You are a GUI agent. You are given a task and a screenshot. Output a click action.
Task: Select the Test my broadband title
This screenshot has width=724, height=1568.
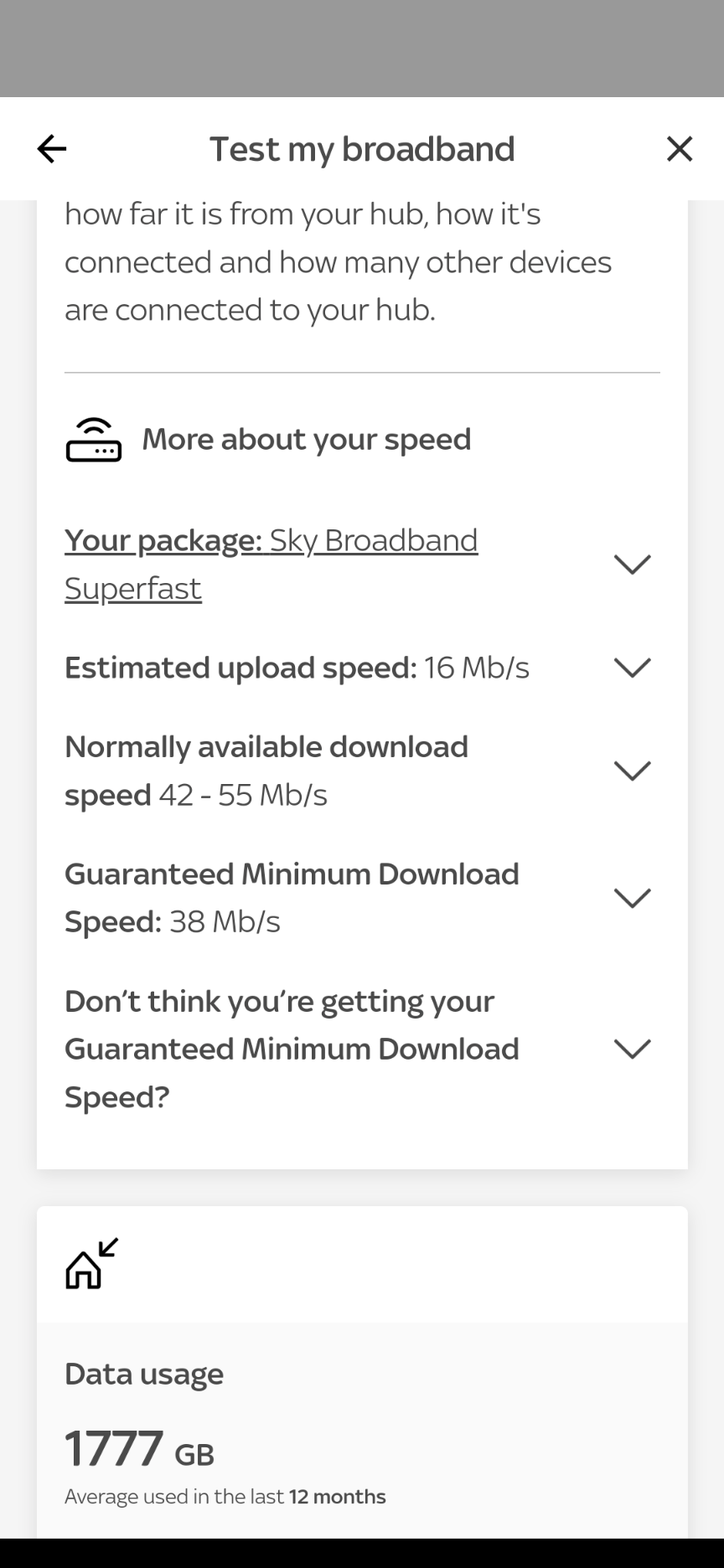(x=362, y=148)
